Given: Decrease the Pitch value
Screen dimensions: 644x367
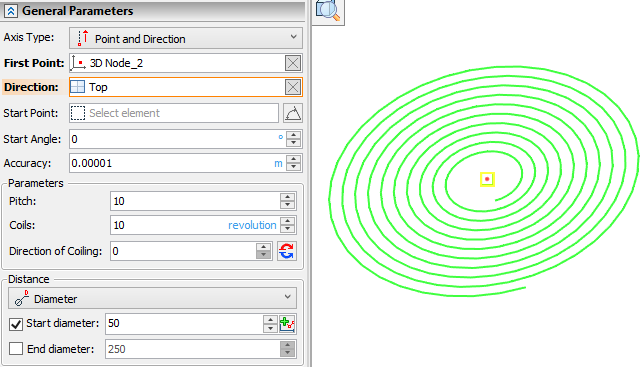Looking at the screenshot, I should coord(288,205).
